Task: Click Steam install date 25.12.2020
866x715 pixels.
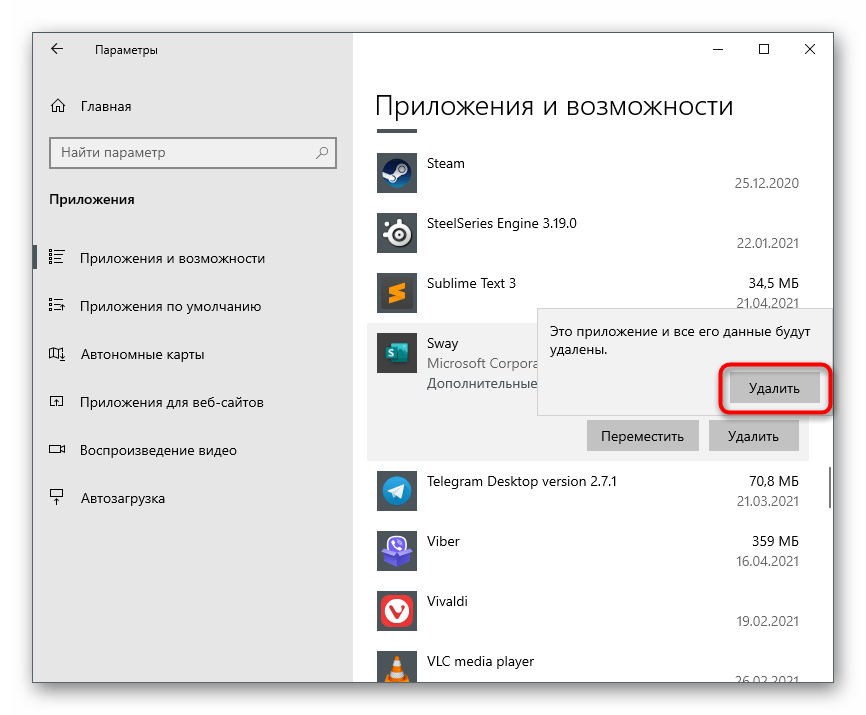Action: [x=767, y=183]
